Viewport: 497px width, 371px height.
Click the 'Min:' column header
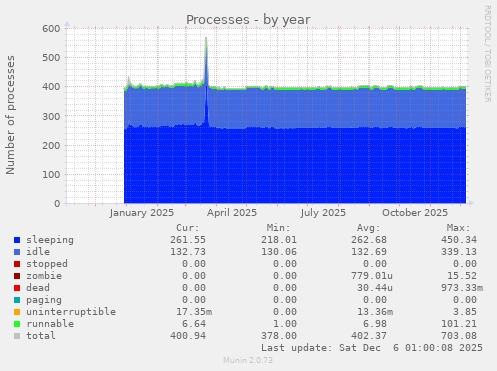pos(278,228)
